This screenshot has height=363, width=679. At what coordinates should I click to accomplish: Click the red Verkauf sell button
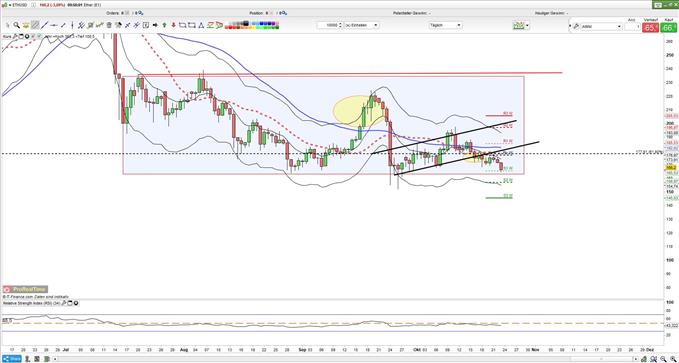tap(650, 27)
